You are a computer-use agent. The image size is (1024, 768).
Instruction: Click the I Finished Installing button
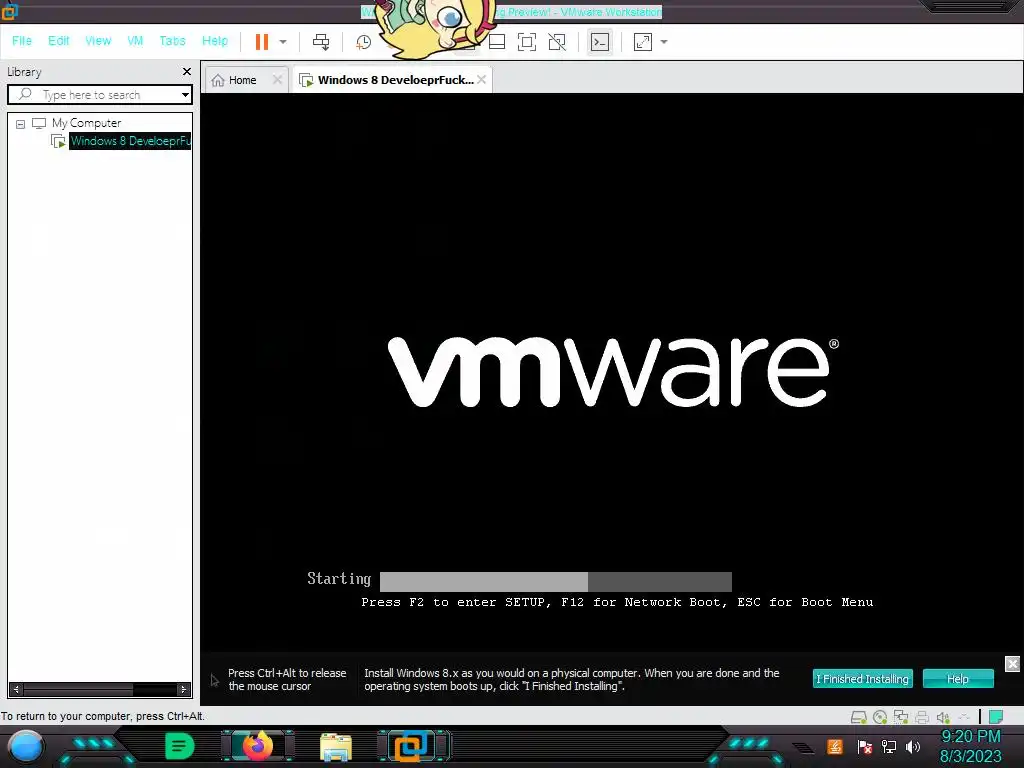click(862, 679)
